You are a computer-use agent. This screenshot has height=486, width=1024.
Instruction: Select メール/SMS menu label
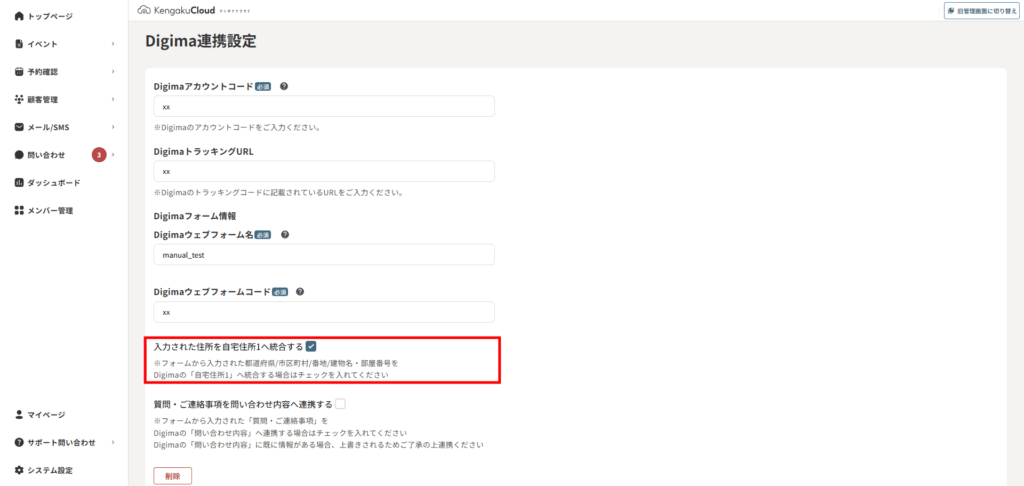[48, 127]
